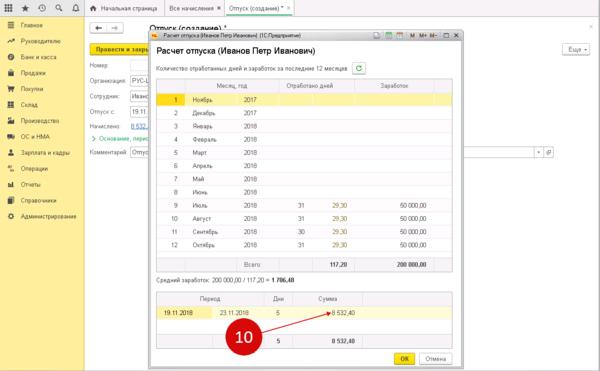Open the notifications bell icon

(76, 8)
